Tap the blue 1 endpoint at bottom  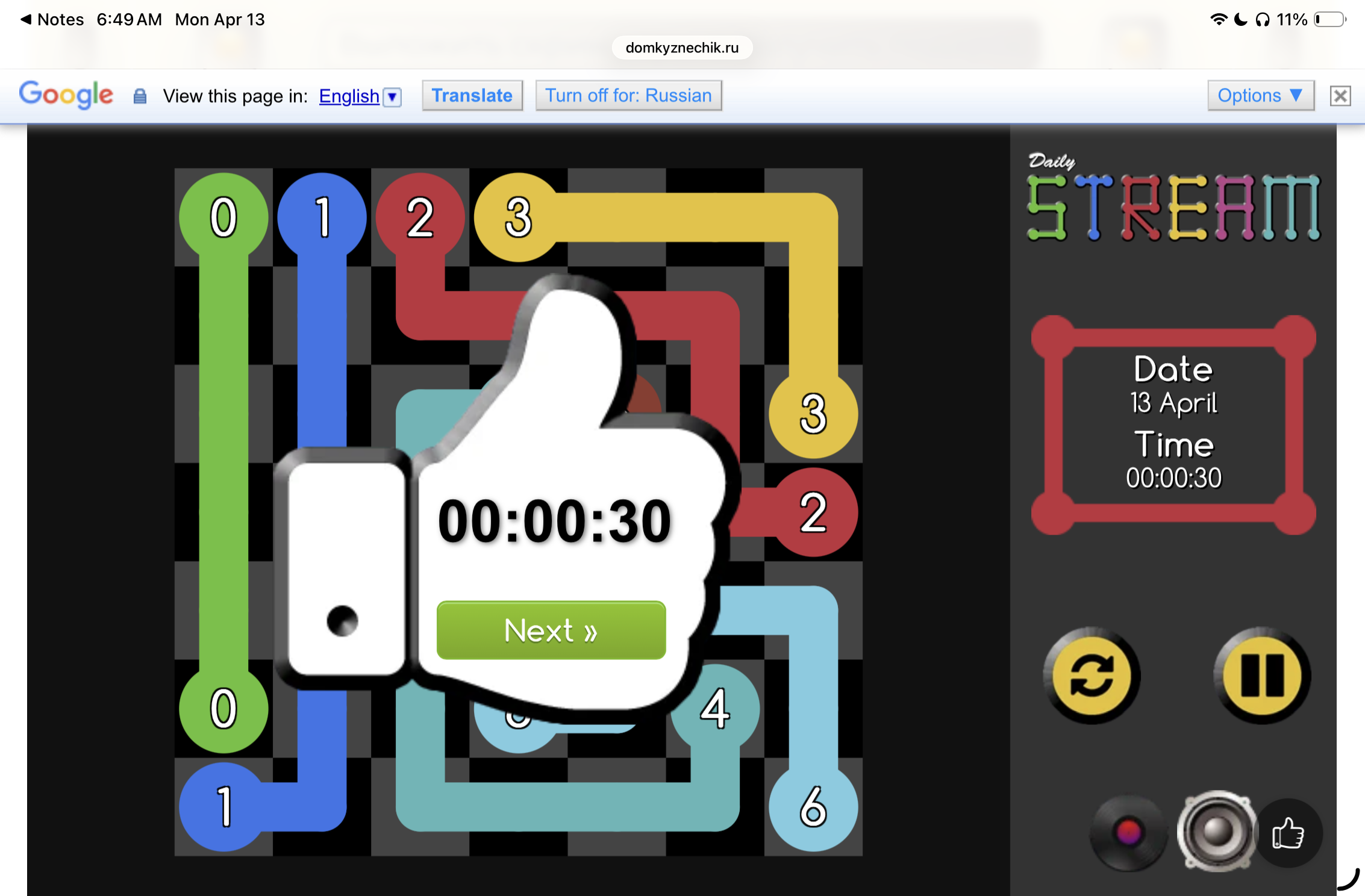(223, 807)
